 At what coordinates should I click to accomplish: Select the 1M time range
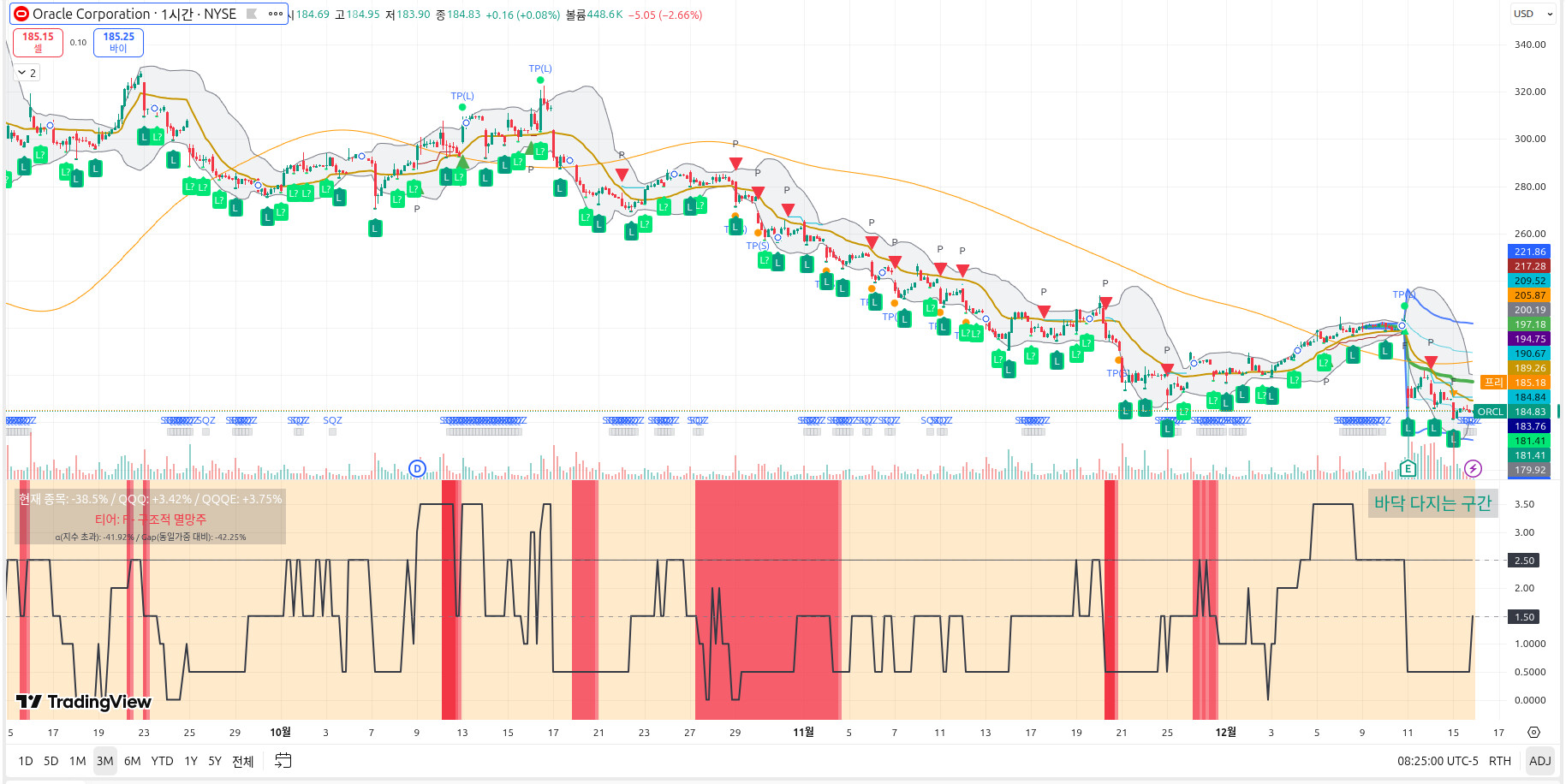(78, 760)
